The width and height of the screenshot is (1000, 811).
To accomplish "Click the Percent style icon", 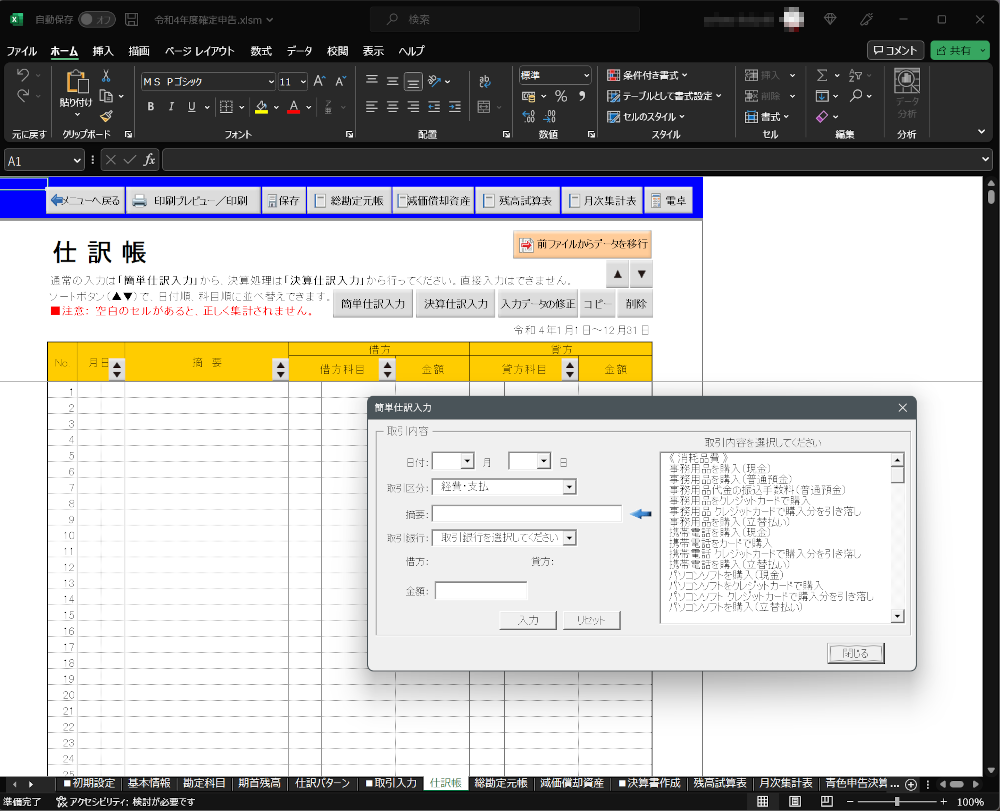I will point(561,96).
